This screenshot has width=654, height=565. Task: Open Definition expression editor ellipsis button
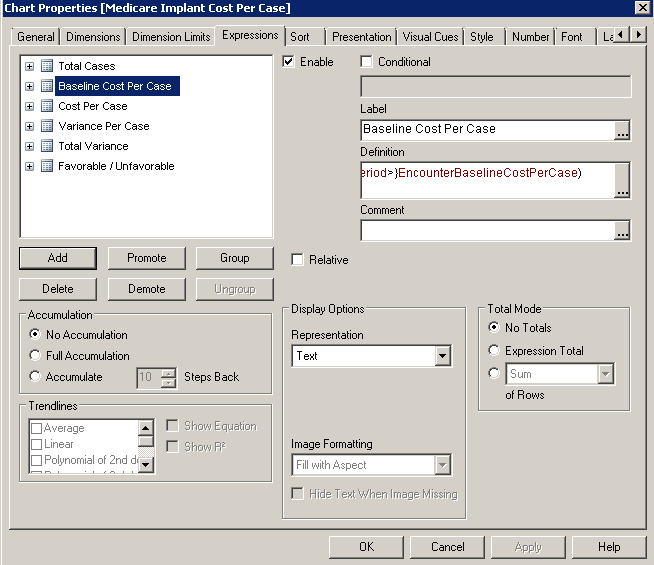click(622, 181)
